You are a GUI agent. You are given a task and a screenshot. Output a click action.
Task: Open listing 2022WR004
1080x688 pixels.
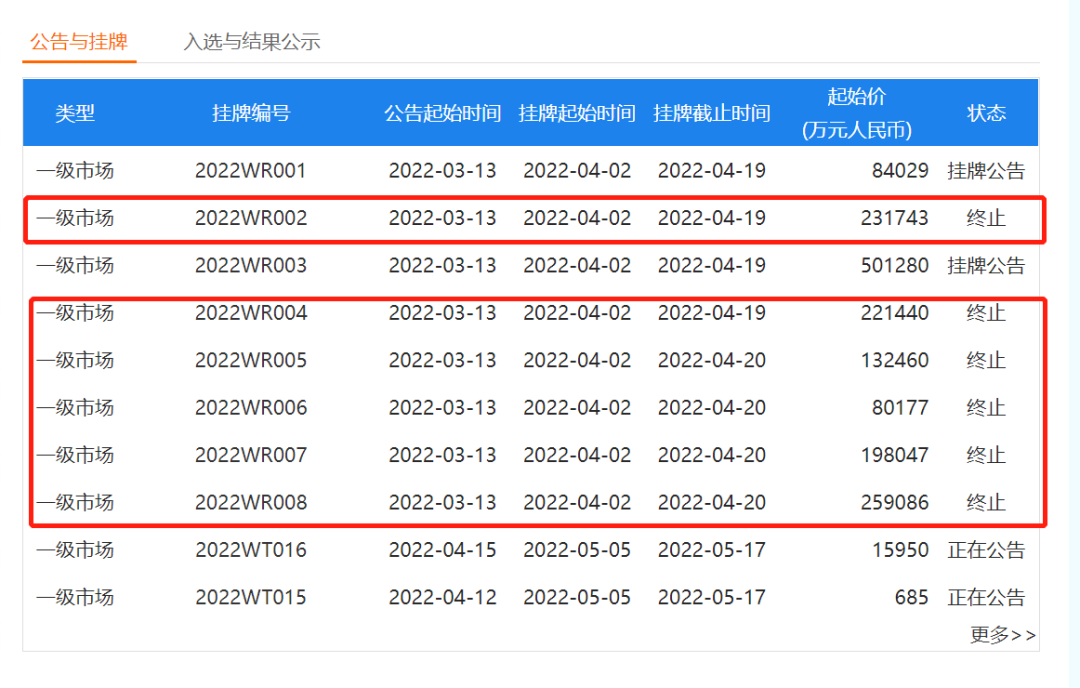251,313
